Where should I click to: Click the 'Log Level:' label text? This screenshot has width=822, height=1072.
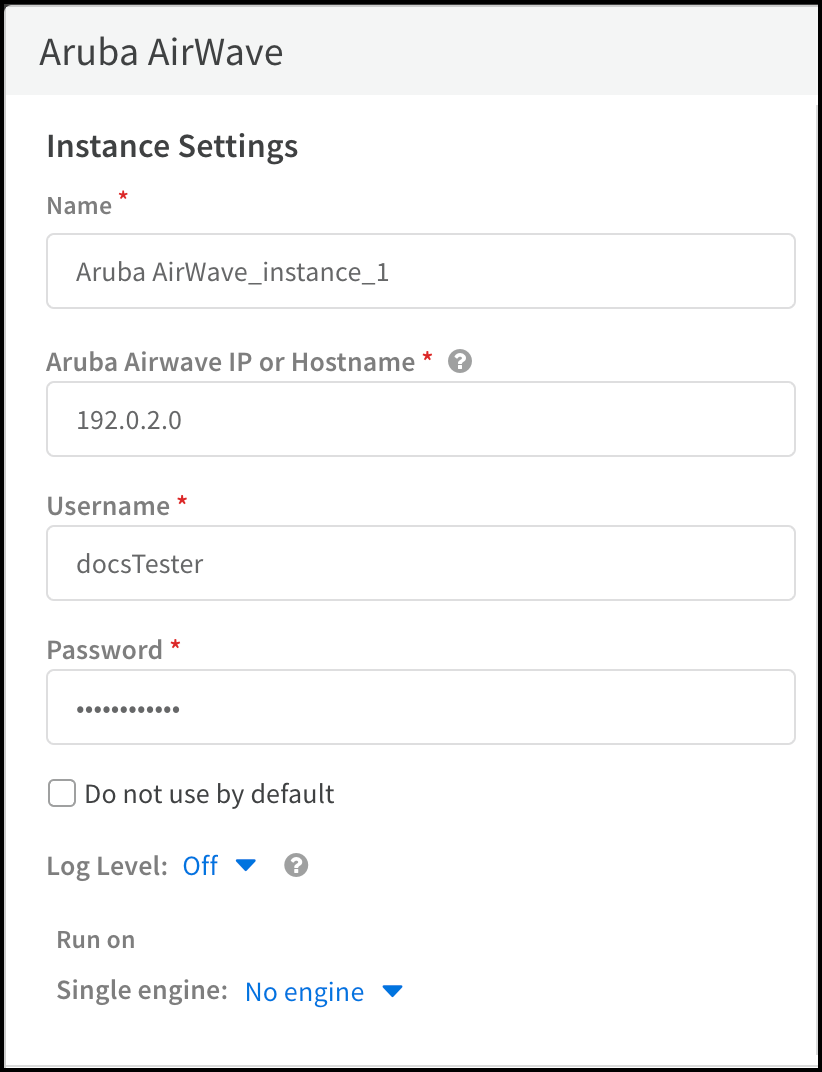coord(107,866)
